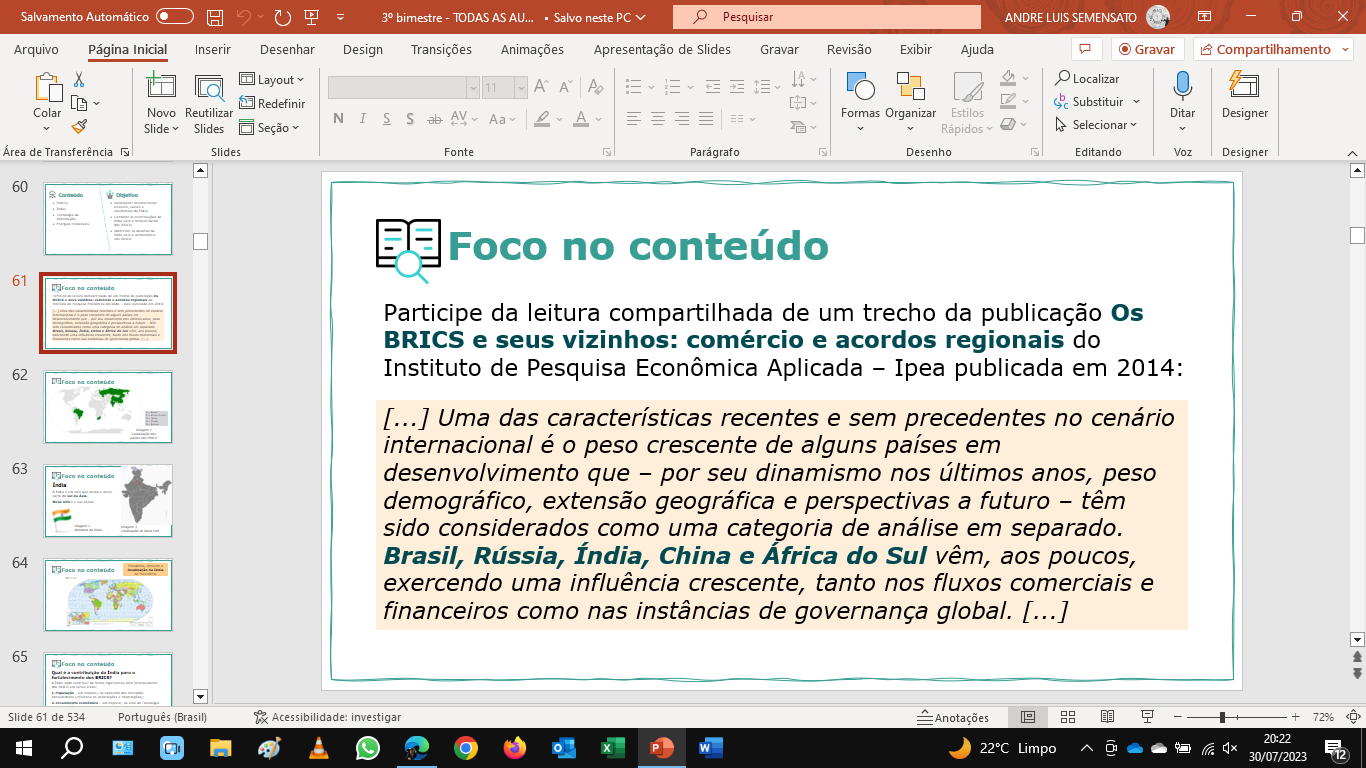Screen dimensions: 1366x768
Task: Click the Cut scissors icon
Action: click(79, 80)
